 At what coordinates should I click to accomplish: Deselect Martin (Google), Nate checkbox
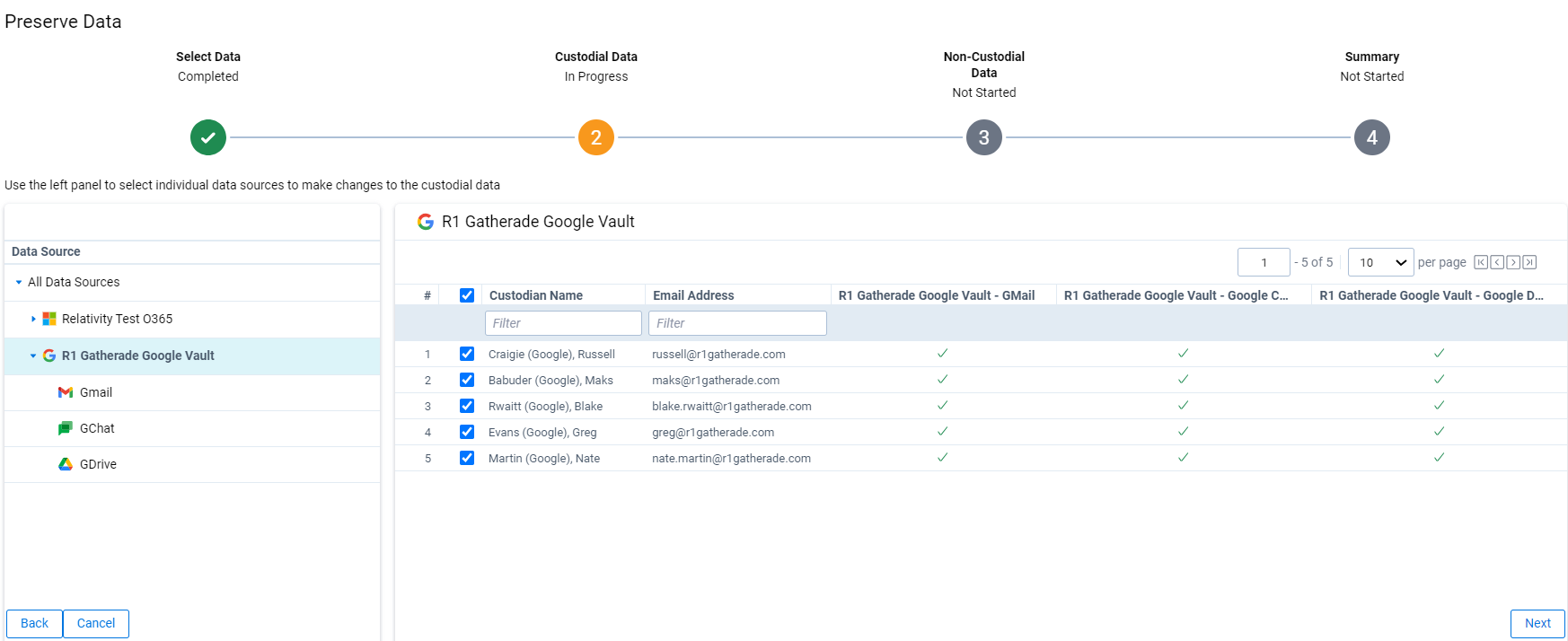(467, 458)
